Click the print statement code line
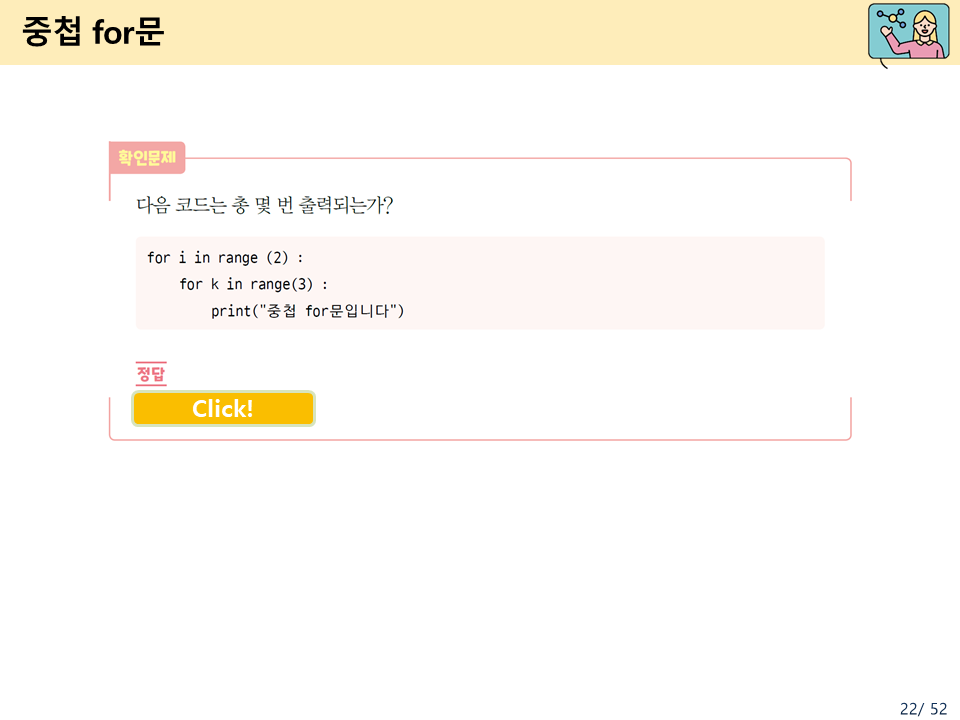960x720 pixels. coord(307,311)
